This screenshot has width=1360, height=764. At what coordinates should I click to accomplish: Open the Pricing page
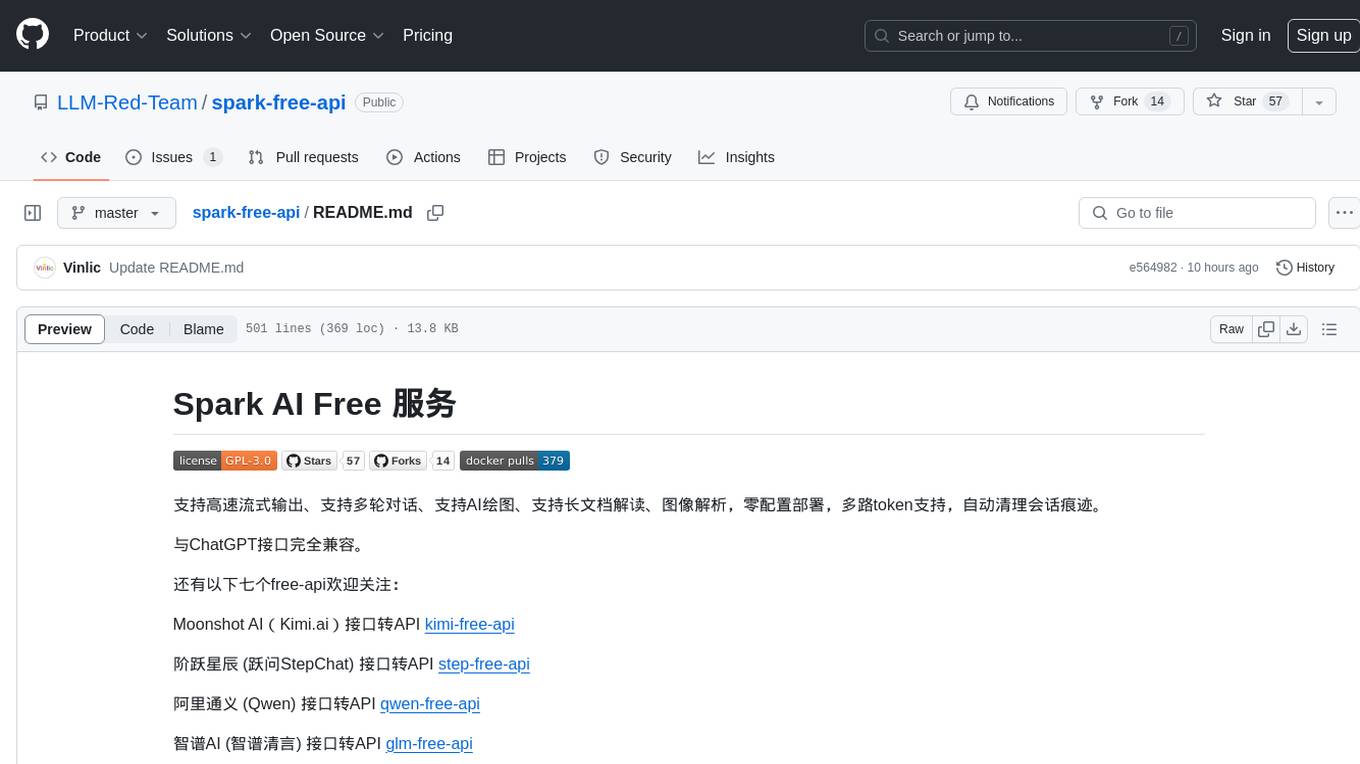click(x=427, y=35)
